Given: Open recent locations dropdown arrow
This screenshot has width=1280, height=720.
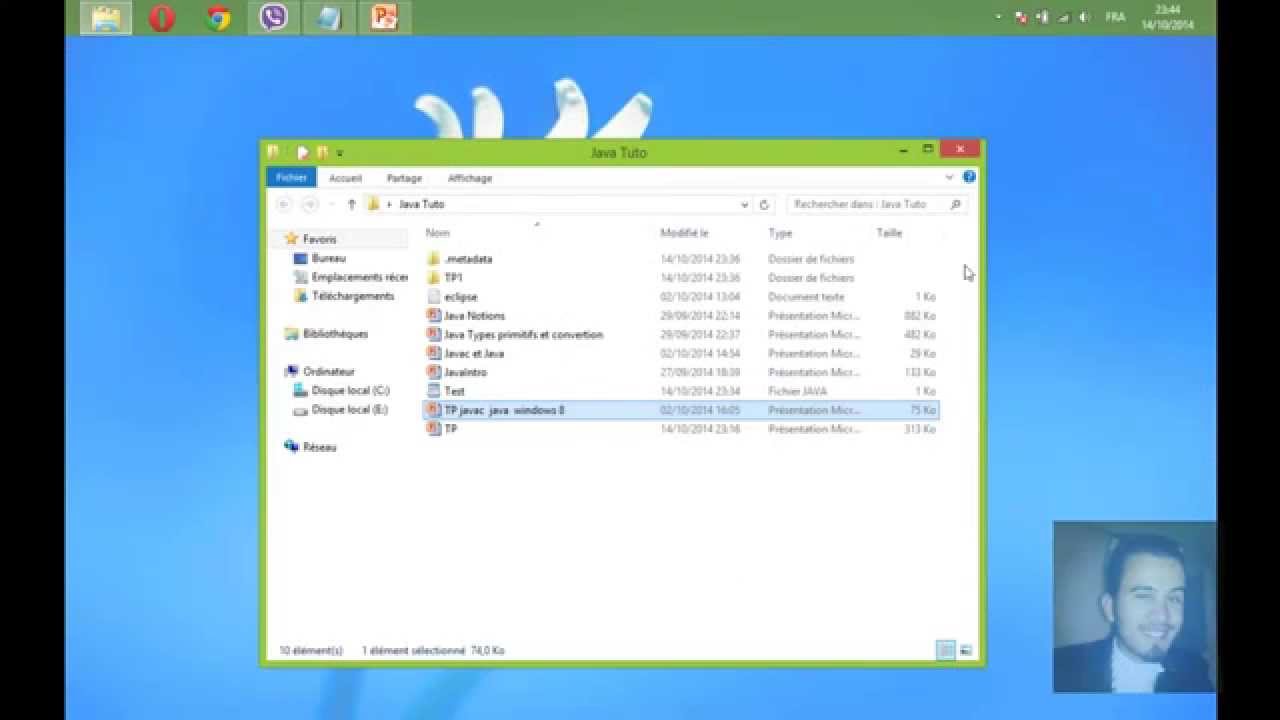Looking at the screenshot, I should point(331,204).
